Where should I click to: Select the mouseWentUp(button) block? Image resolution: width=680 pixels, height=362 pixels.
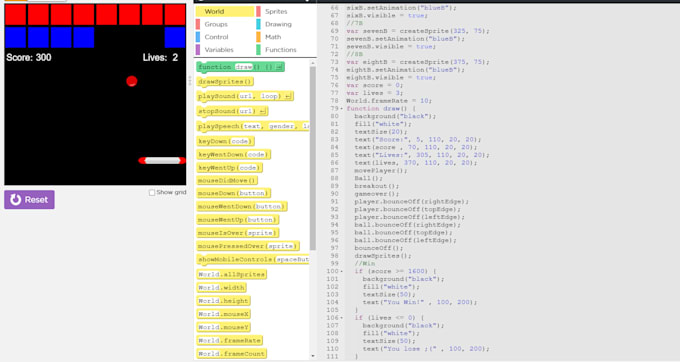[238, 220]
